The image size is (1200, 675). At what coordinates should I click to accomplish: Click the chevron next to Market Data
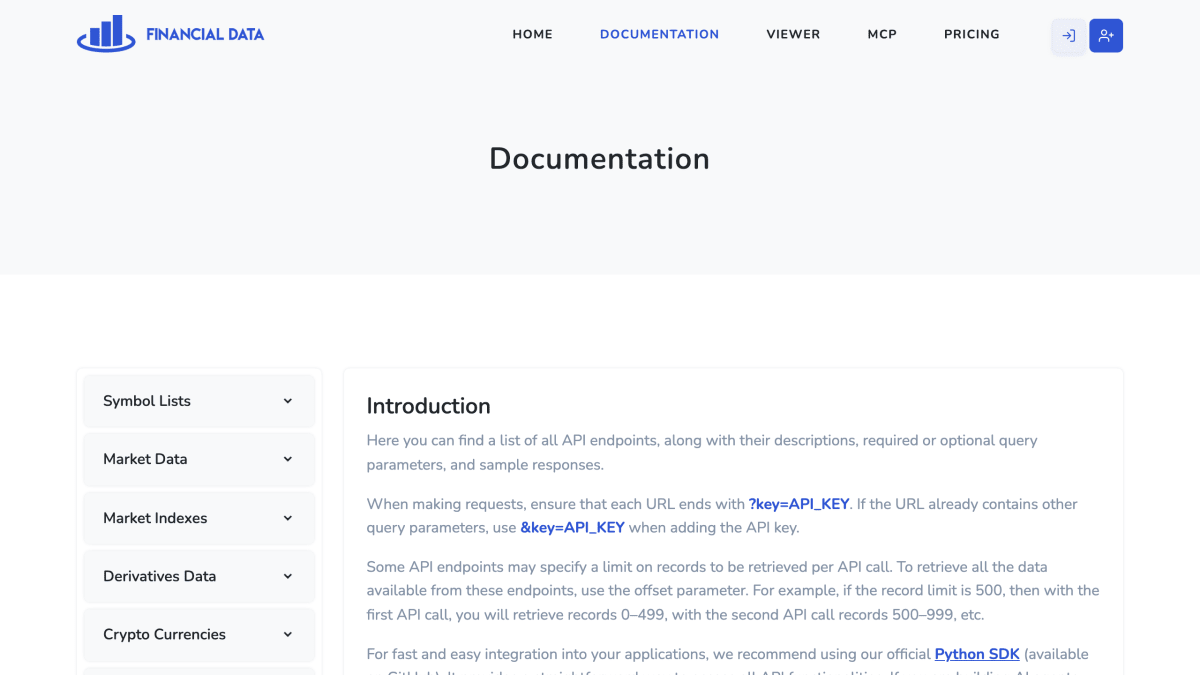288,459
